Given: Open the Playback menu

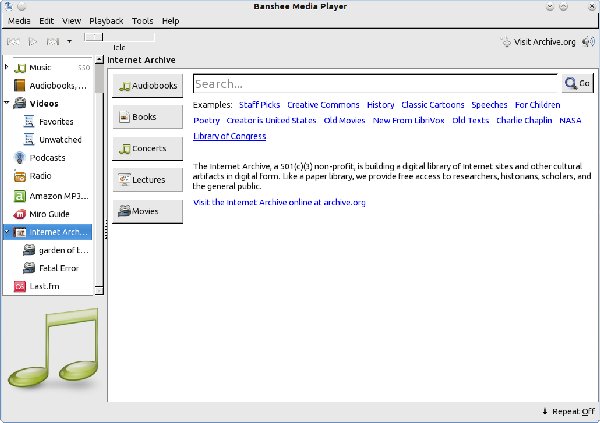Looking at the screenshot, I should click(106, 21).
